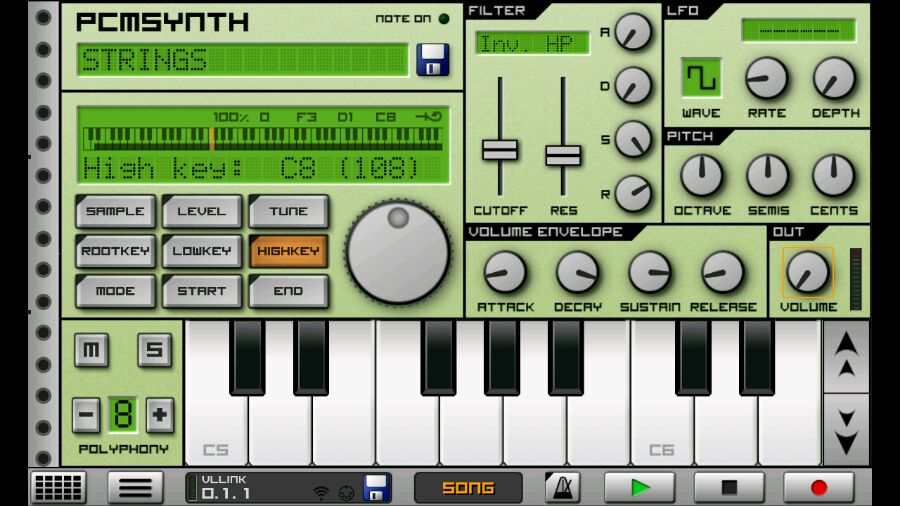Click the filter envelope S knob
The image size is (900, 506).
point(633,139)
